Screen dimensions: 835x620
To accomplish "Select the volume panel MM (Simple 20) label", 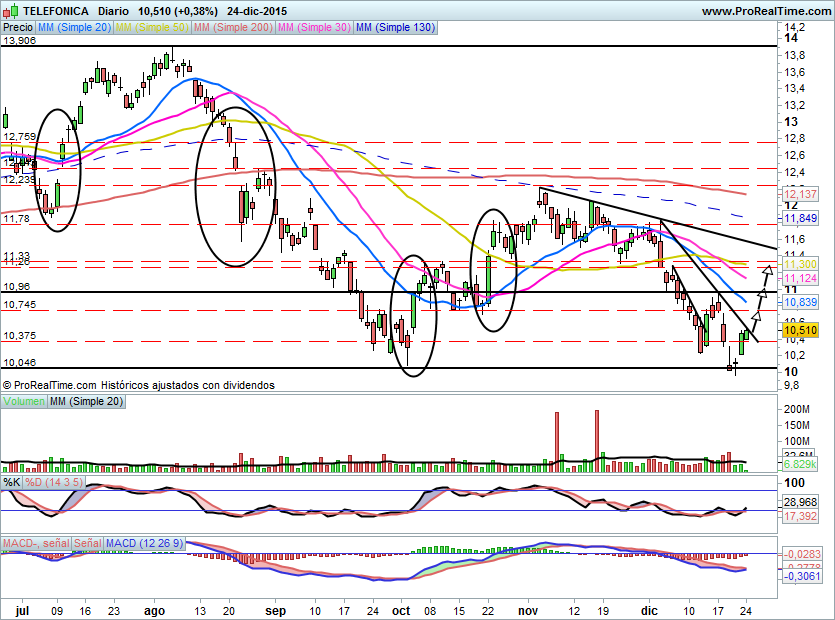I will coord(87,401).
